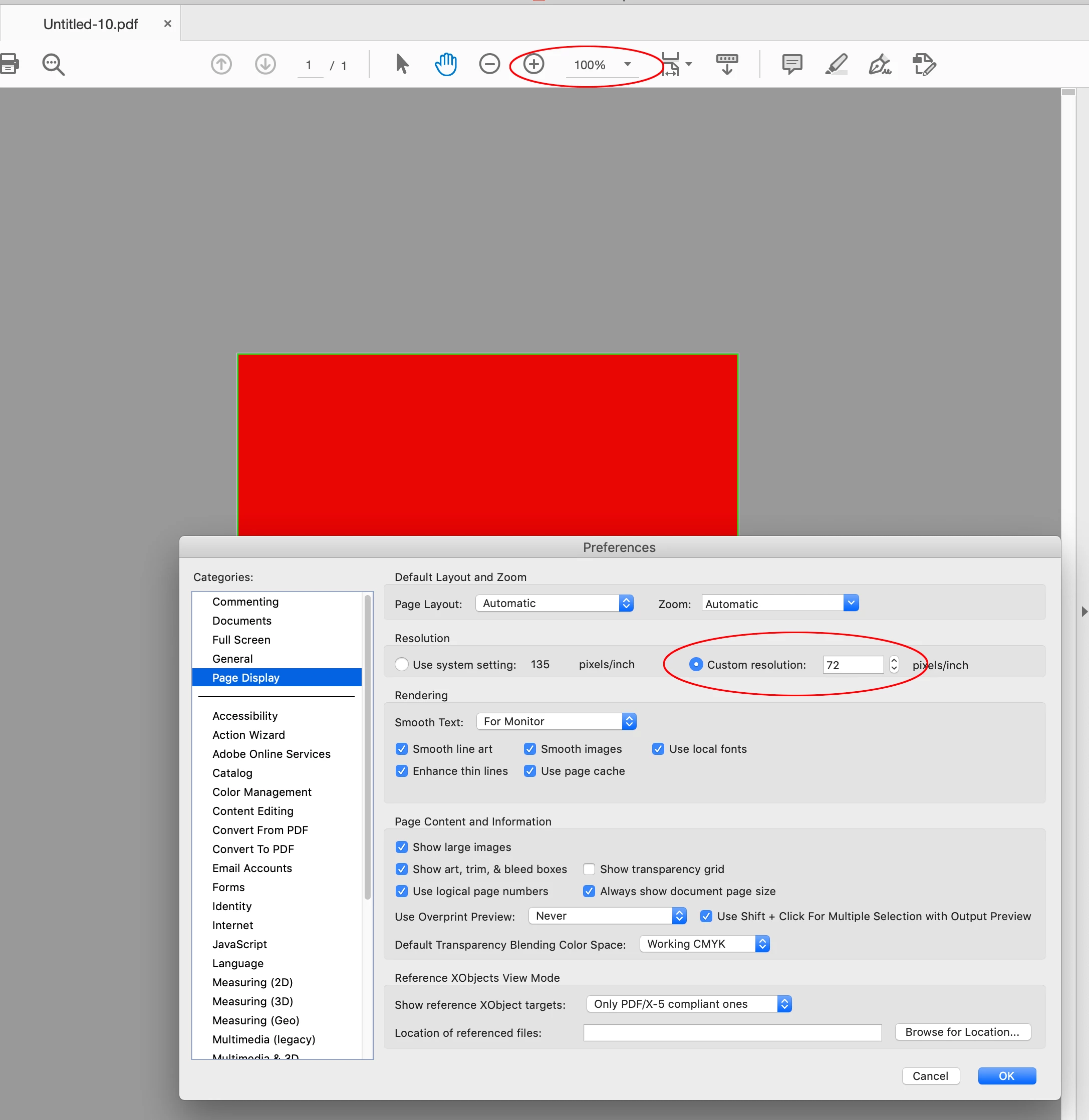Open the Page Layout dropdown

554,603
